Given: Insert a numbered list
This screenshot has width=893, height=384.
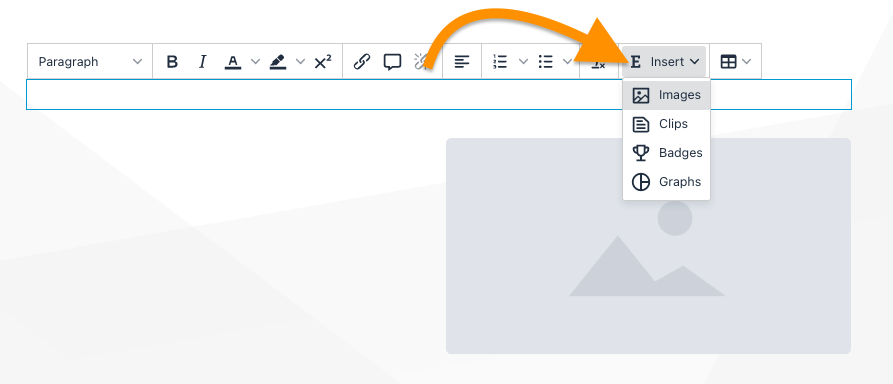Looking at the screenshot, I should tap(500, 62).
